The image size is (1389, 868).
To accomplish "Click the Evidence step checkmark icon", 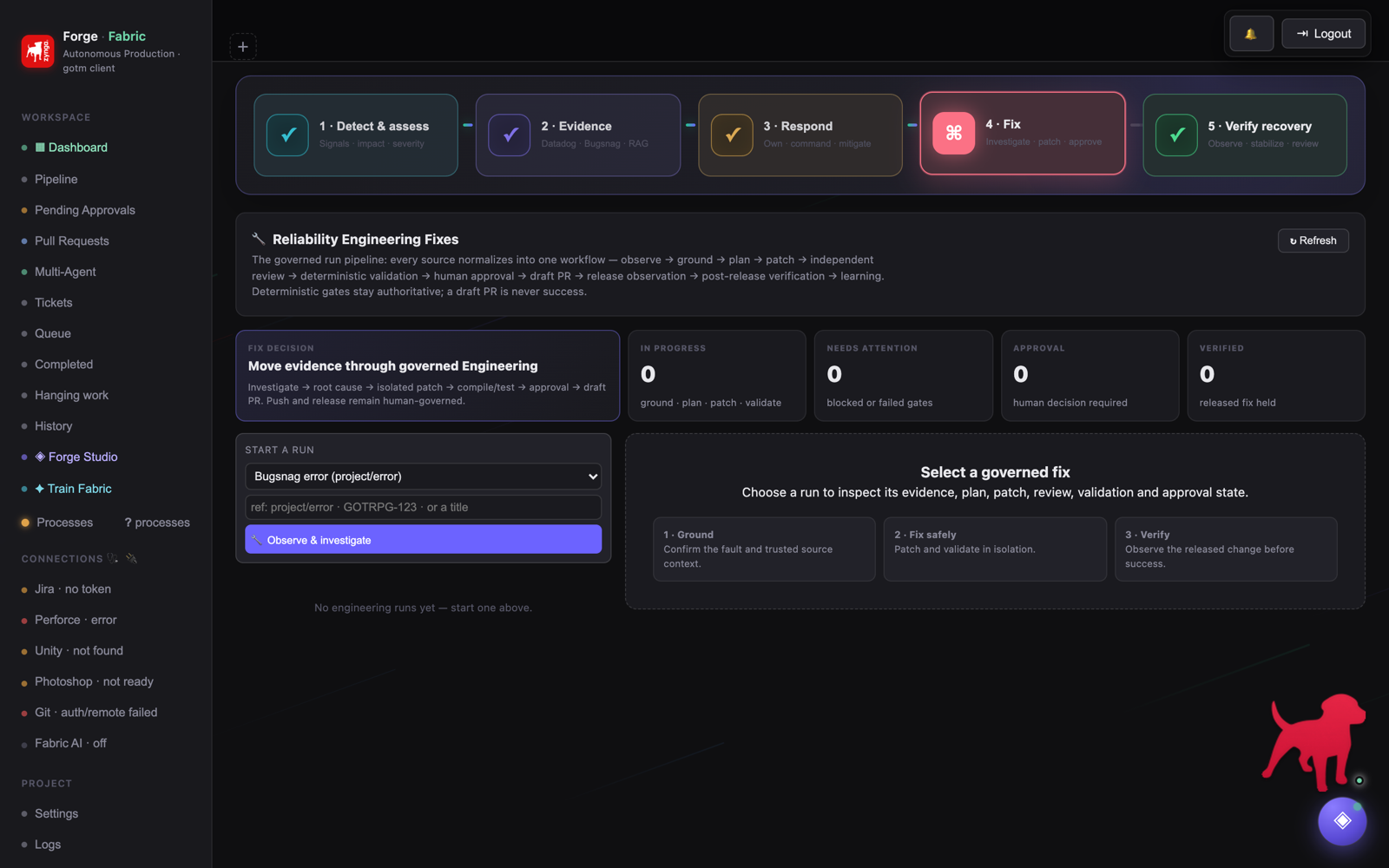I will (510, 135).
